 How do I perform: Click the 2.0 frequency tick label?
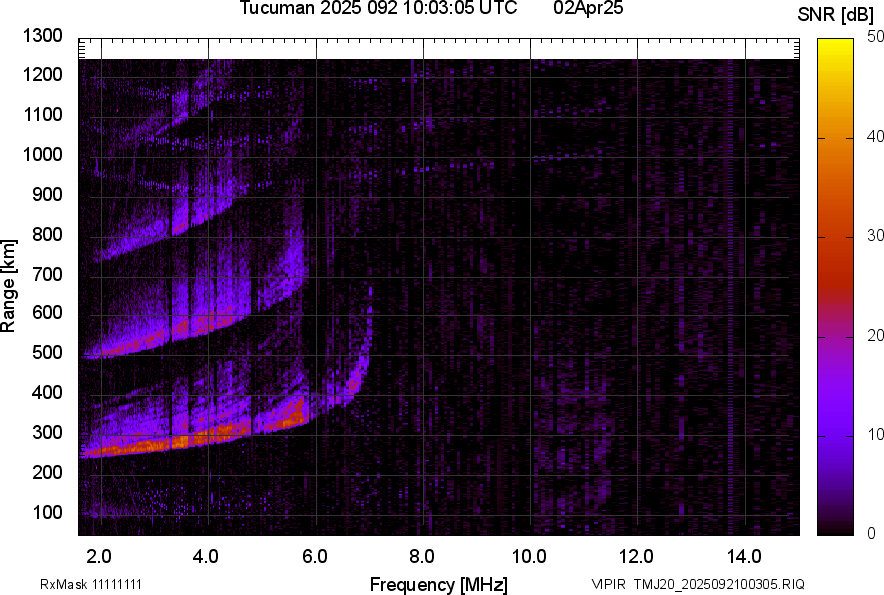100,556
